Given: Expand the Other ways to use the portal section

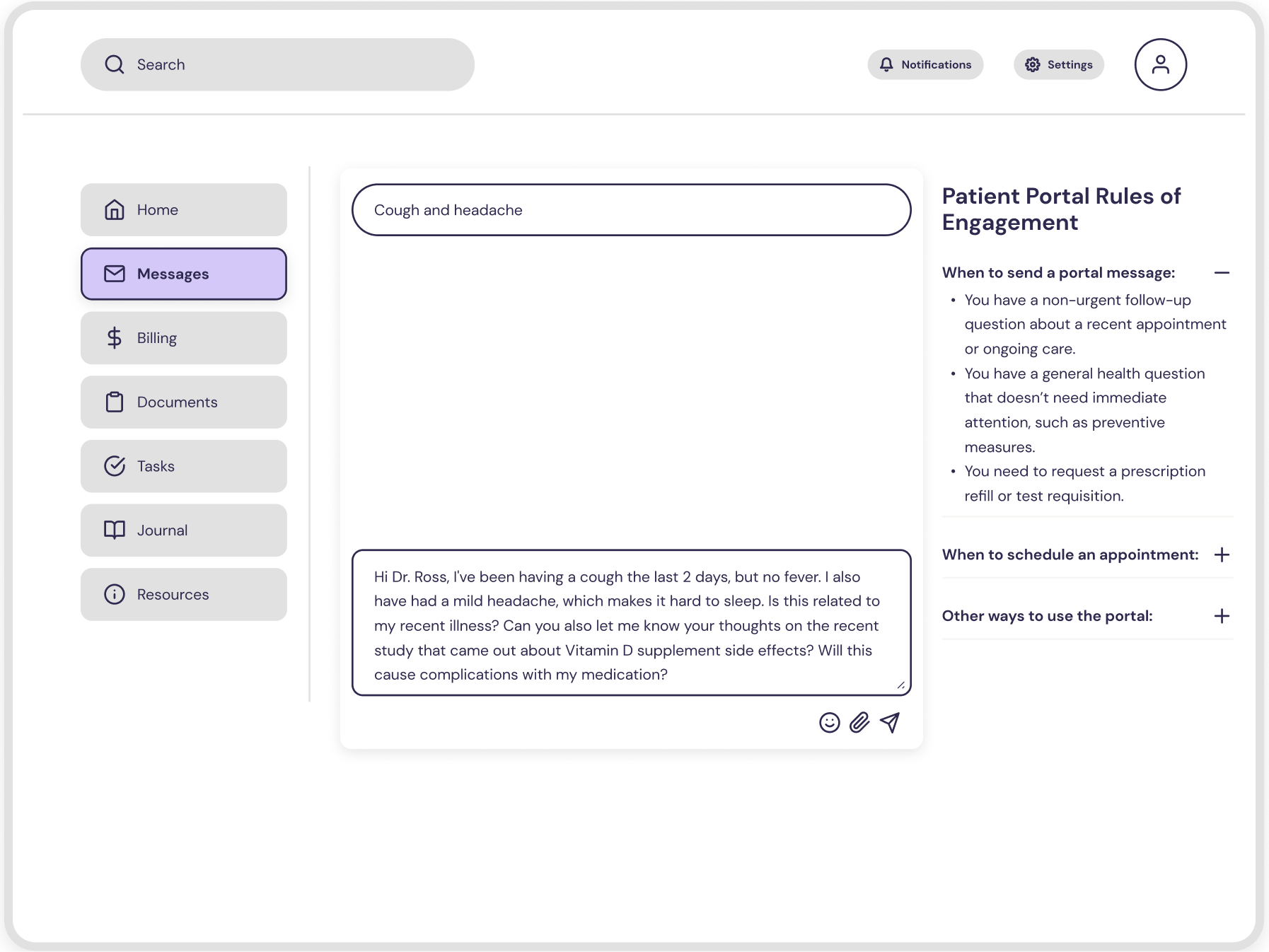Looking at the screenshot, I should 1223,616.
